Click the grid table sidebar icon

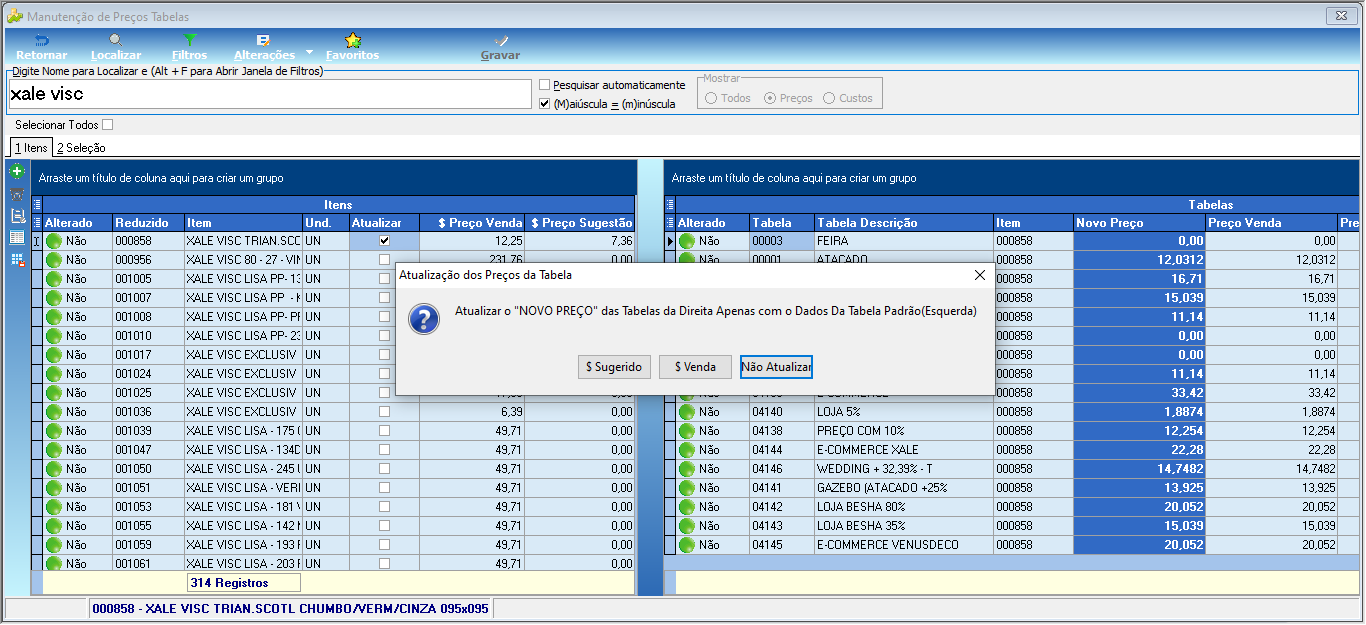point(17,237)
